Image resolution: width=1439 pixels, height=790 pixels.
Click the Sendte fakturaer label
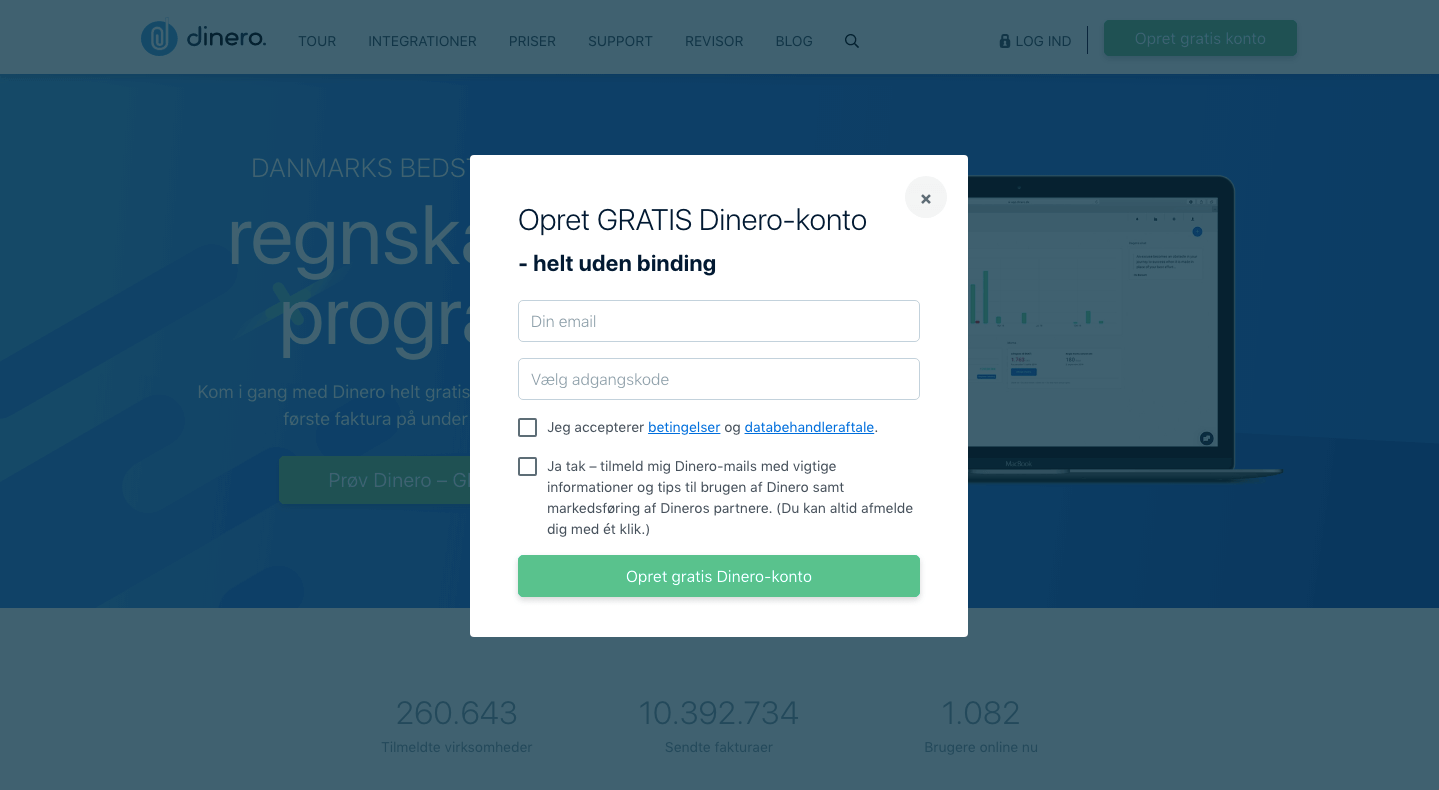(719, 747)
